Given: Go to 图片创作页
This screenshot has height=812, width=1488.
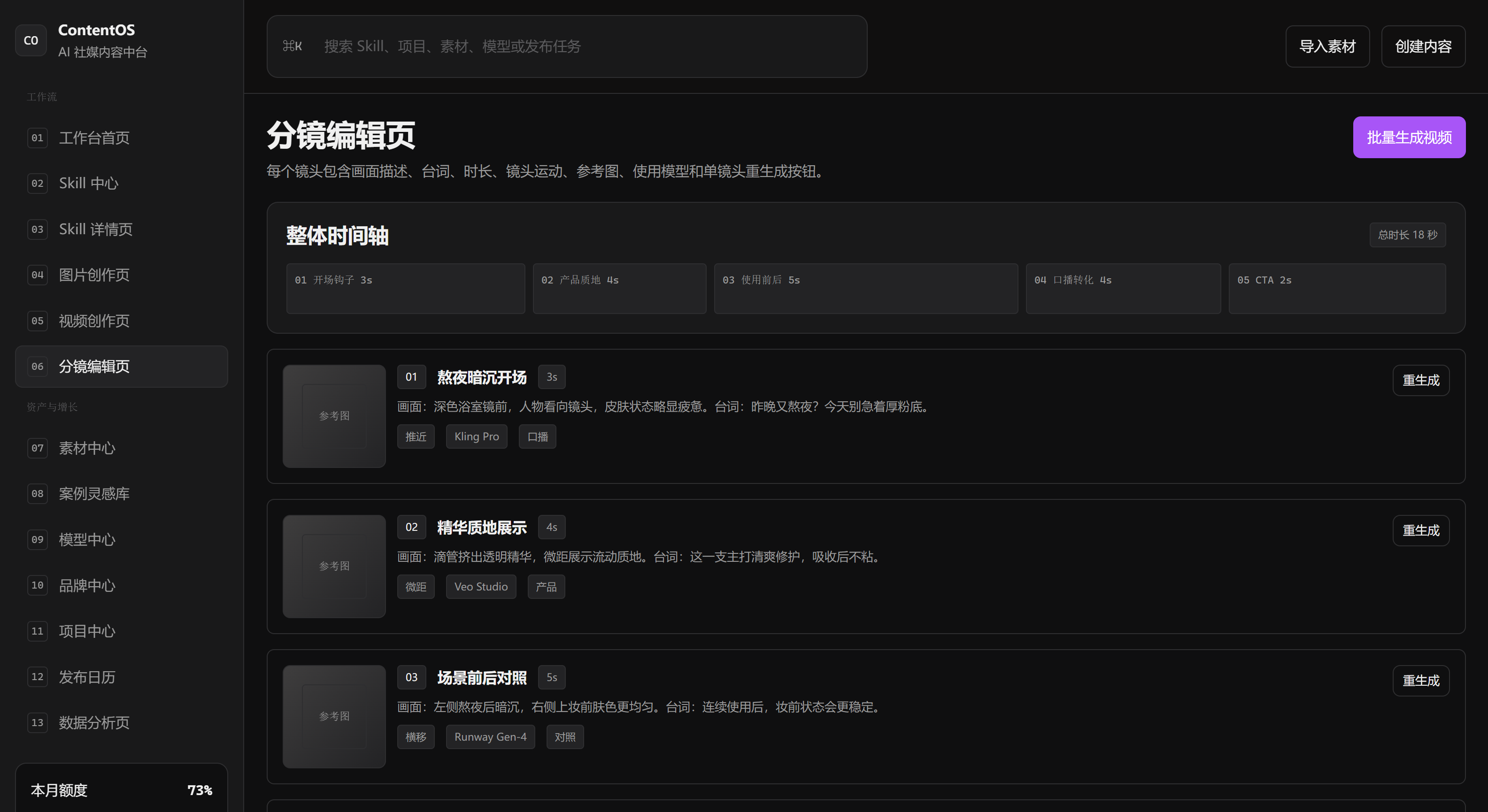Looking at the screenshot, I should (x=121, y=275).
